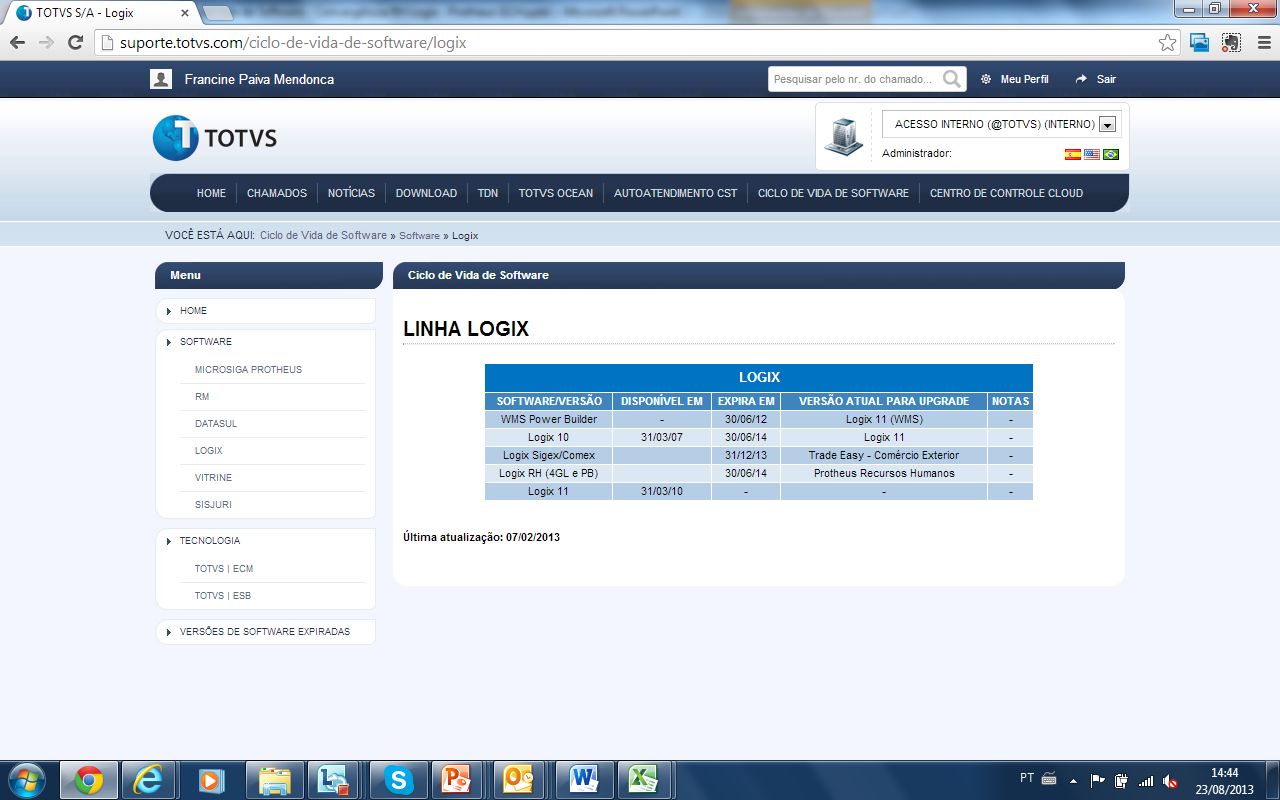Click the network signal tray icon

pos(1147,780)
